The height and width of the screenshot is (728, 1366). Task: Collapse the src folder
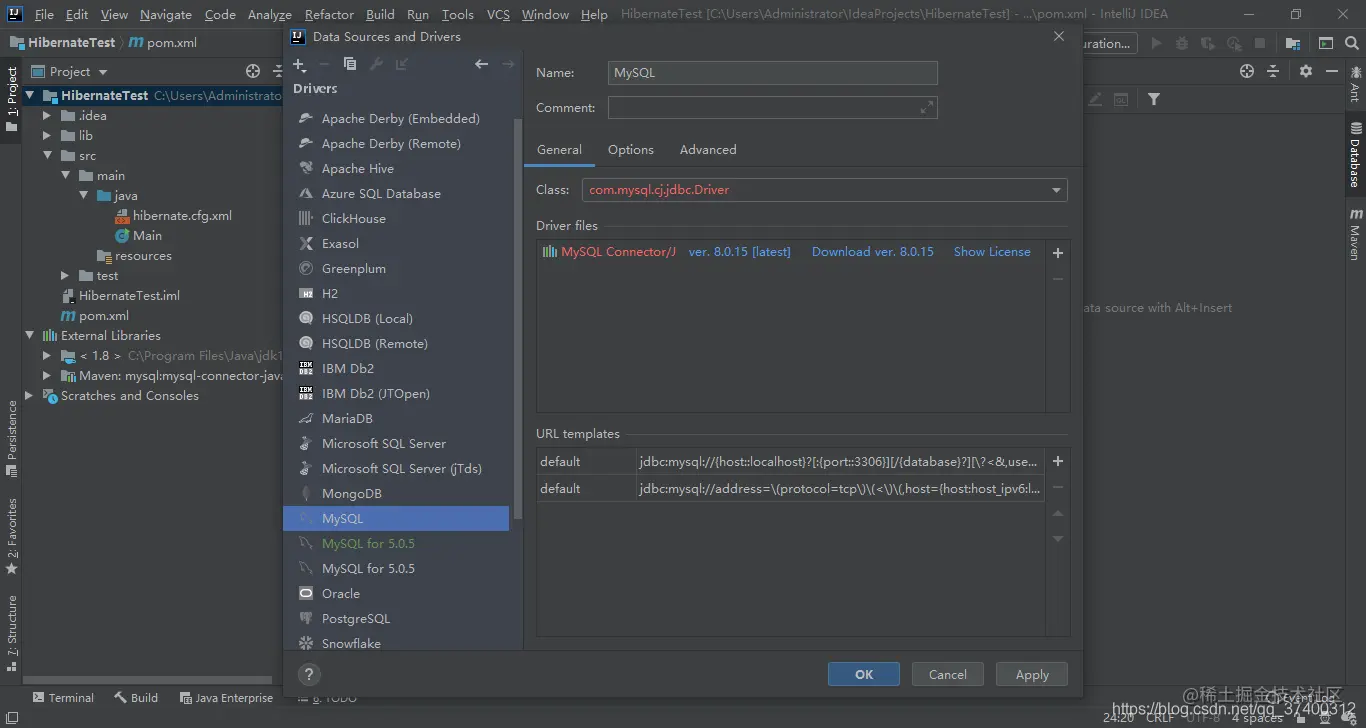click(47, 156)
